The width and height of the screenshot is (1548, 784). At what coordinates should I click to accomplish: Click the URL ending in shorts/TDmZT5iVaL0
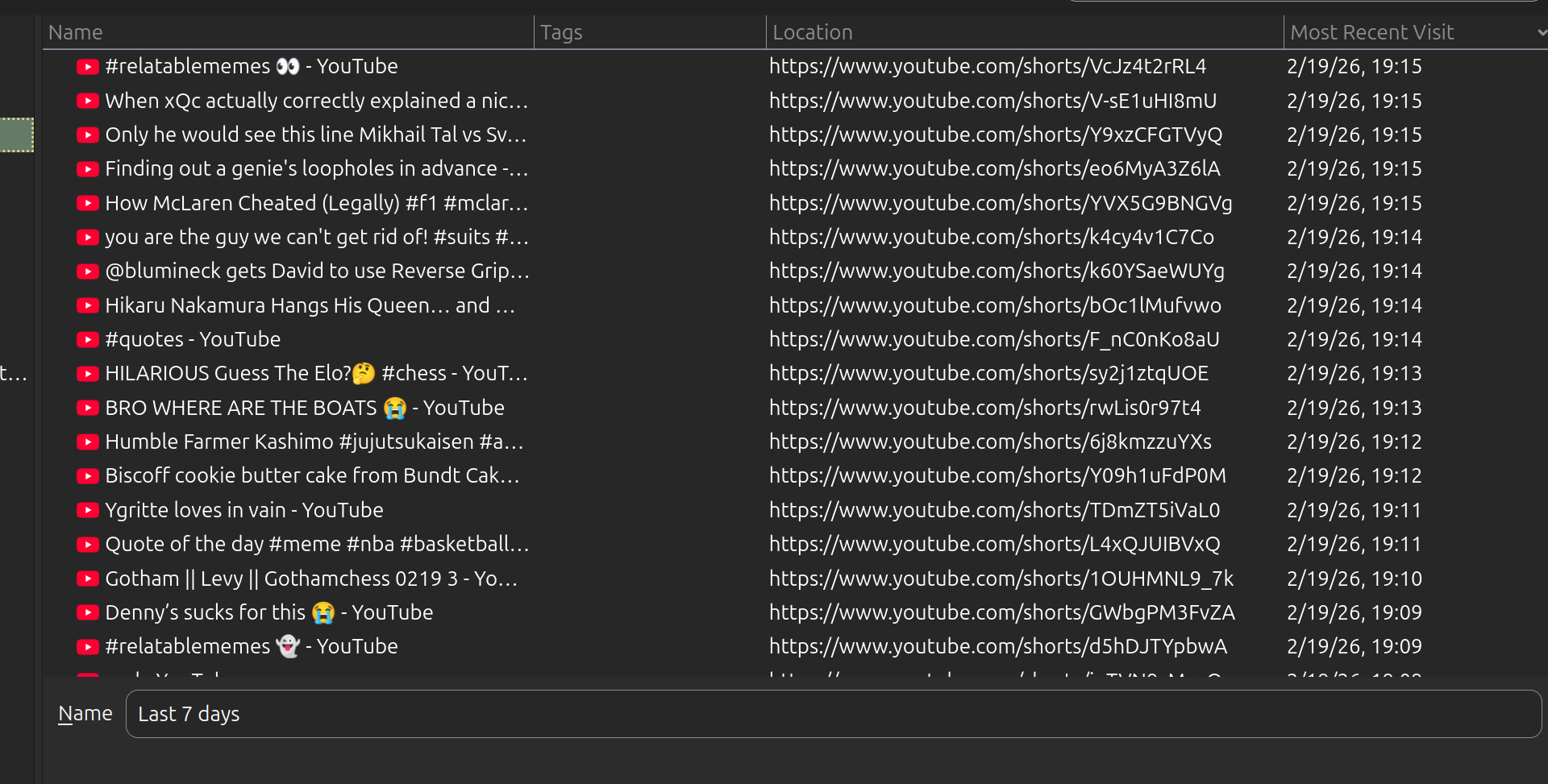click(x=995, y=510)
